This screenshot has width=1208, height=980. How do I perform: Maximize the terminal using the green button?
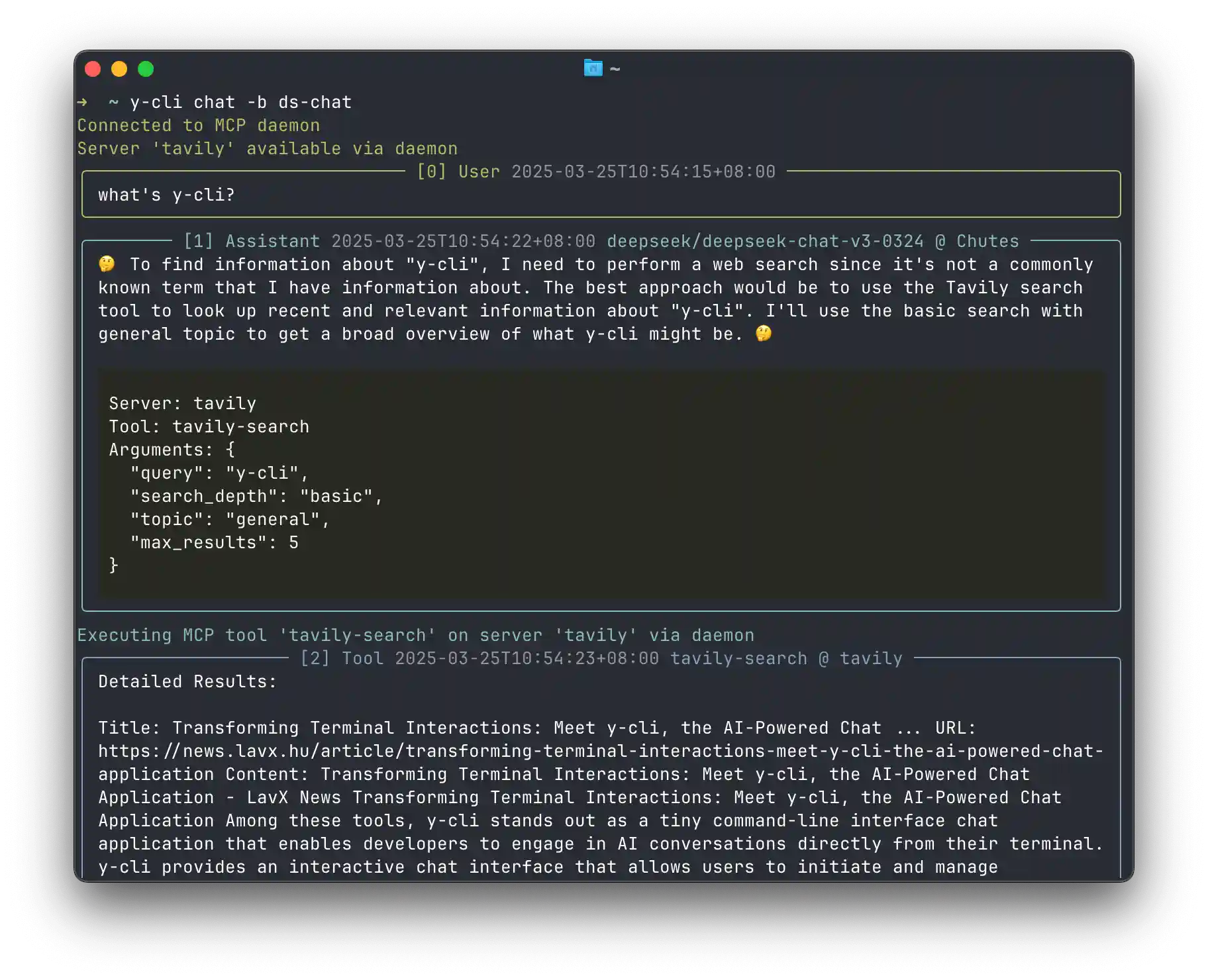(146, 69)
